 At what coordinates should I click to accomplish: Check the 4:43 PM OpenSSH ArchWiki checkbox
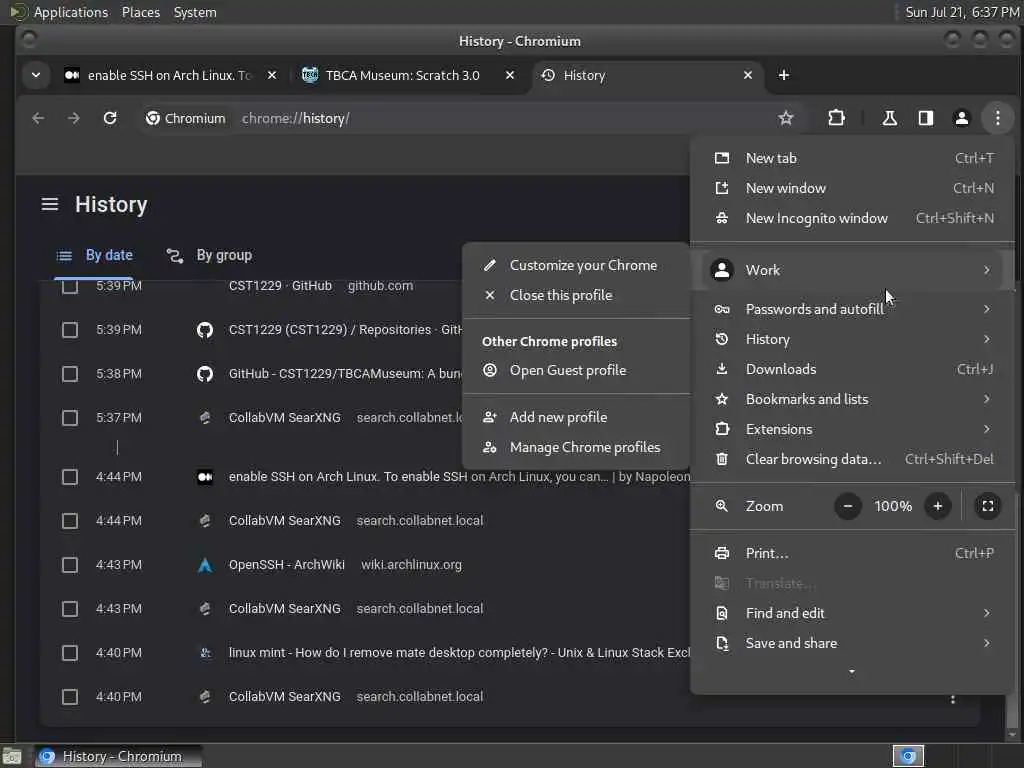pyautogui.click(x=70, y=565)
